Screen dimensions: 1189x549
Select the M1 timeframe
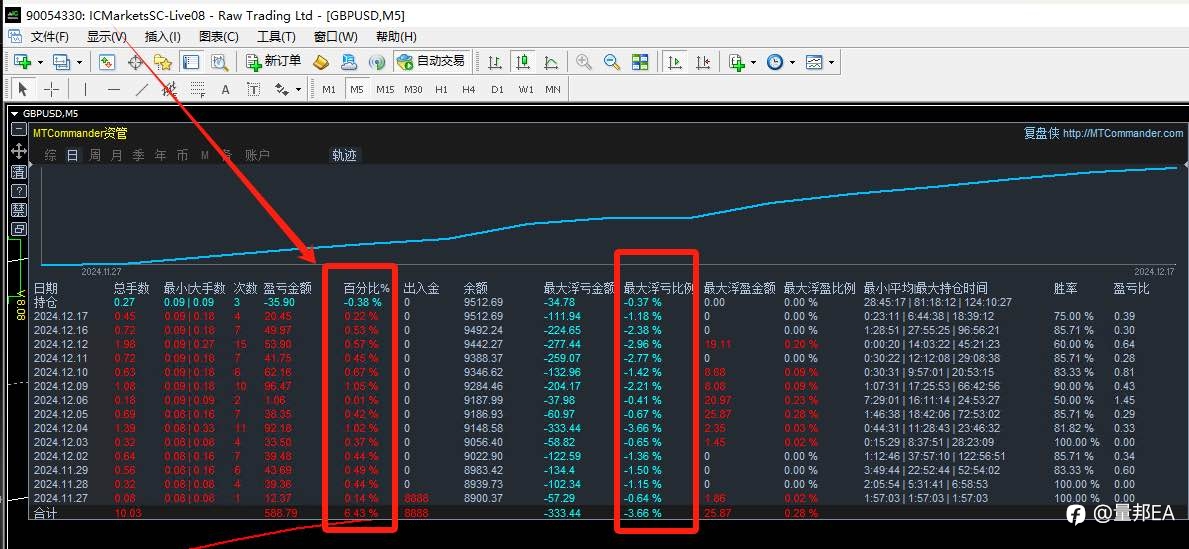(x=329, y=89)
